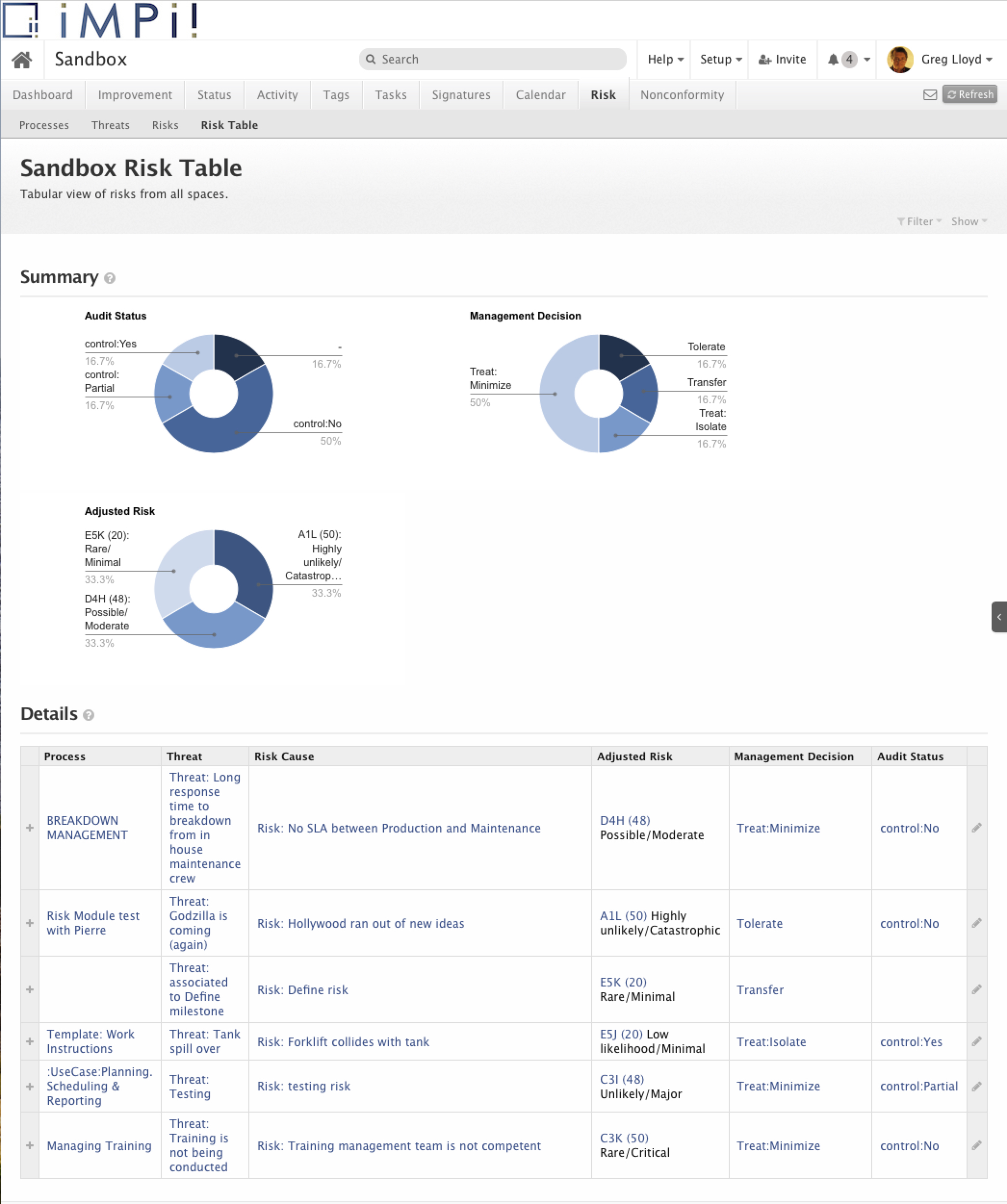Click Greg Lloyd's profile avatar
Screen dimensions: 1007x1204
900,60
